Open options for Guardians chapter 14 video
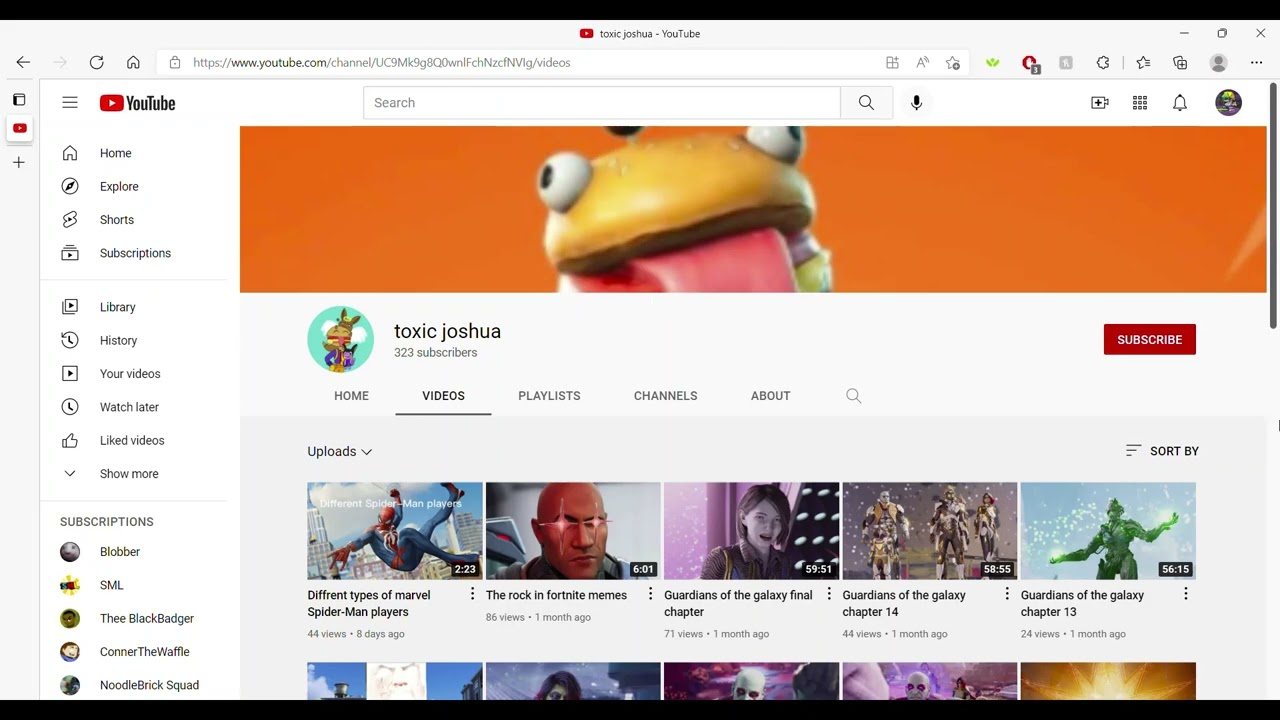Screen dimensions: 1280x720 [1007, 594]
